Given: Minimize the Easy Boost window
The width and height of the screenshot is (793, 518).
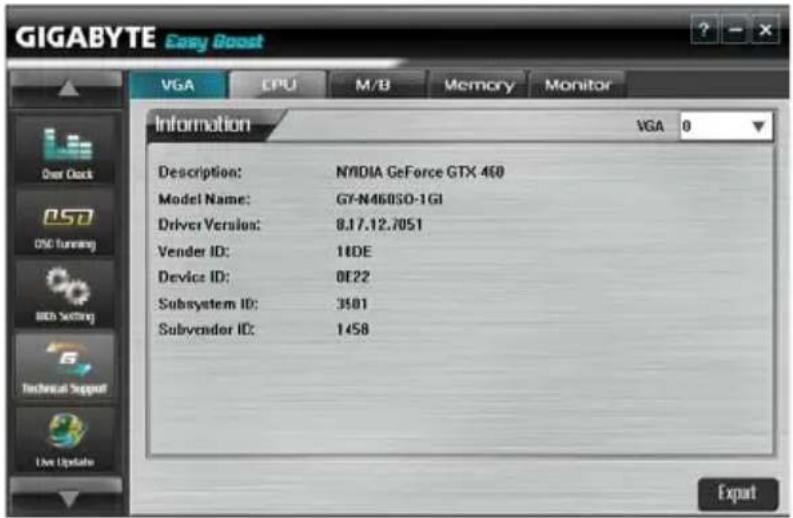Looking at the screenshot, I should tap(735, 30).
